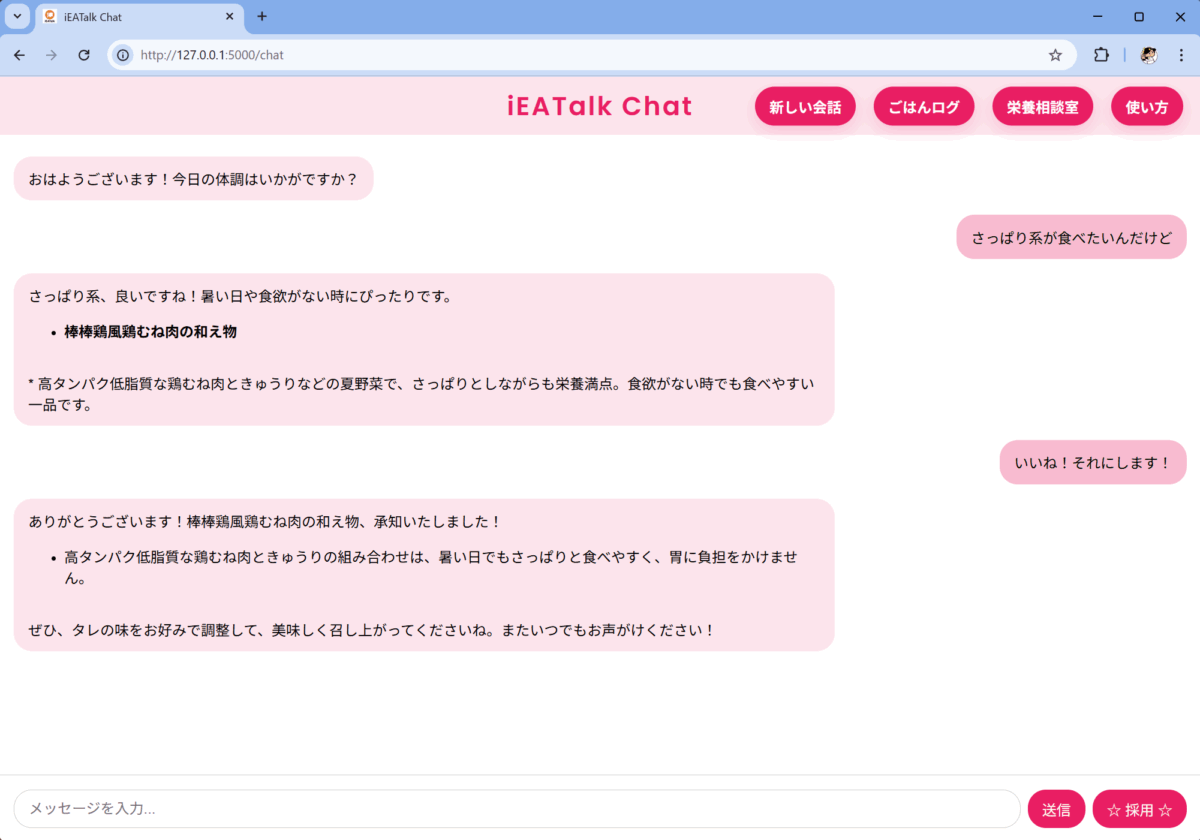
Task: Open the 使い方 guide
Action: point(1146,107)
